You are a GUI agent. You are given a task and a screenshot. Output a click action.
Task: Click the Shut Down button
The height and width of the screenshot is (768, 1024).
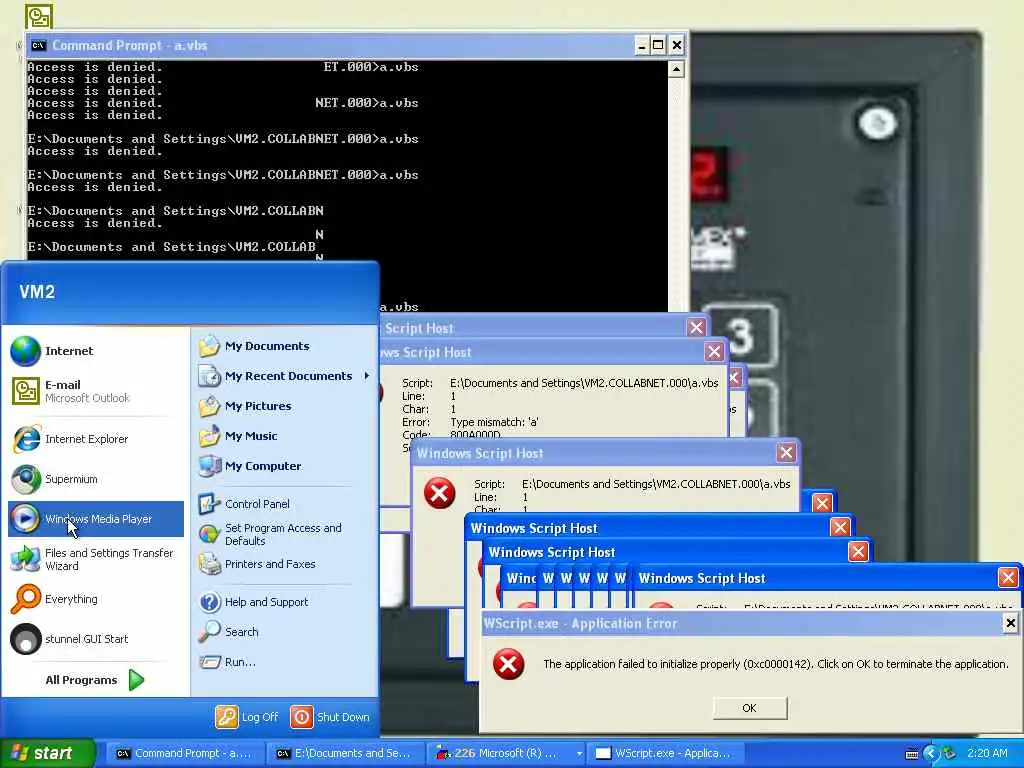point(330,717)
